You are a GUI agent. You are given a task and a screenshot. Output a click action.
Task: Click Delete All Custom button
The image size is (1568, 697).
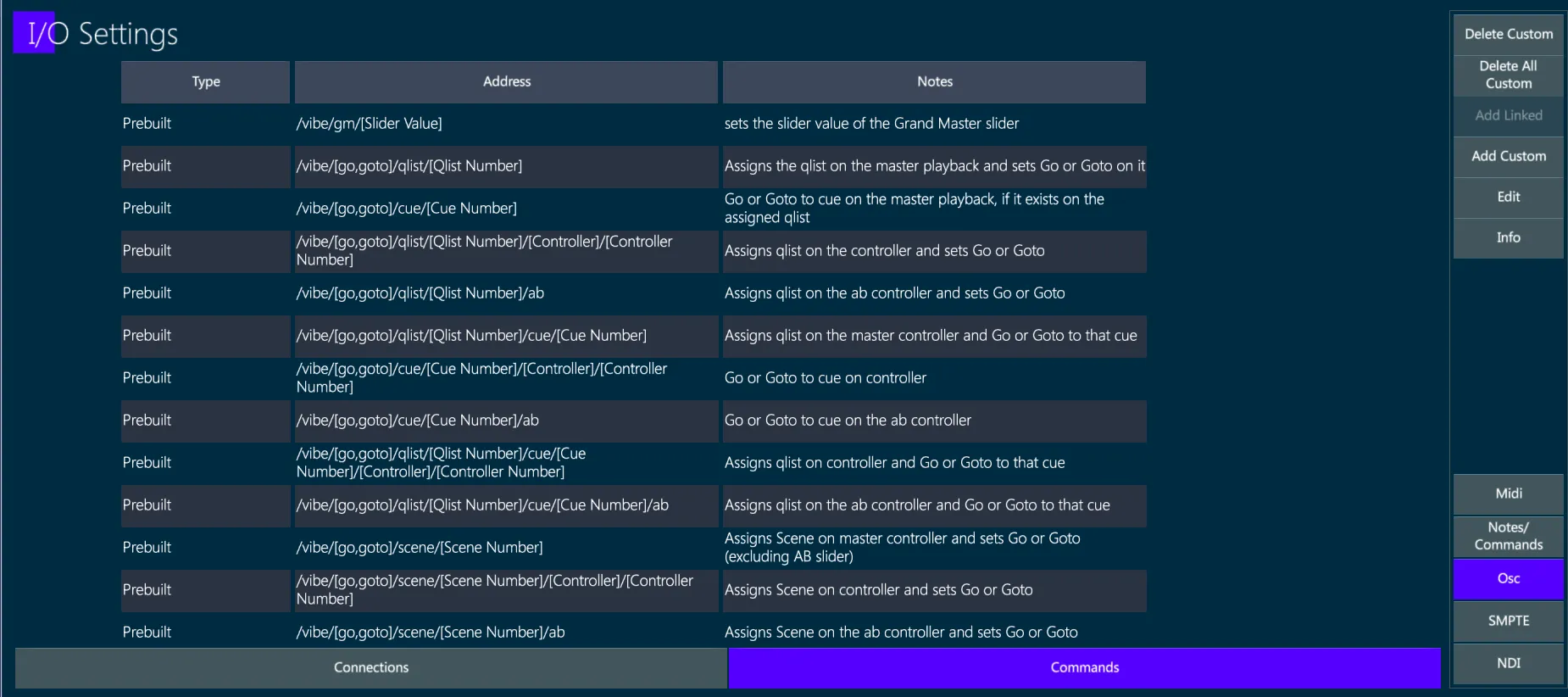pos(1508,75)
